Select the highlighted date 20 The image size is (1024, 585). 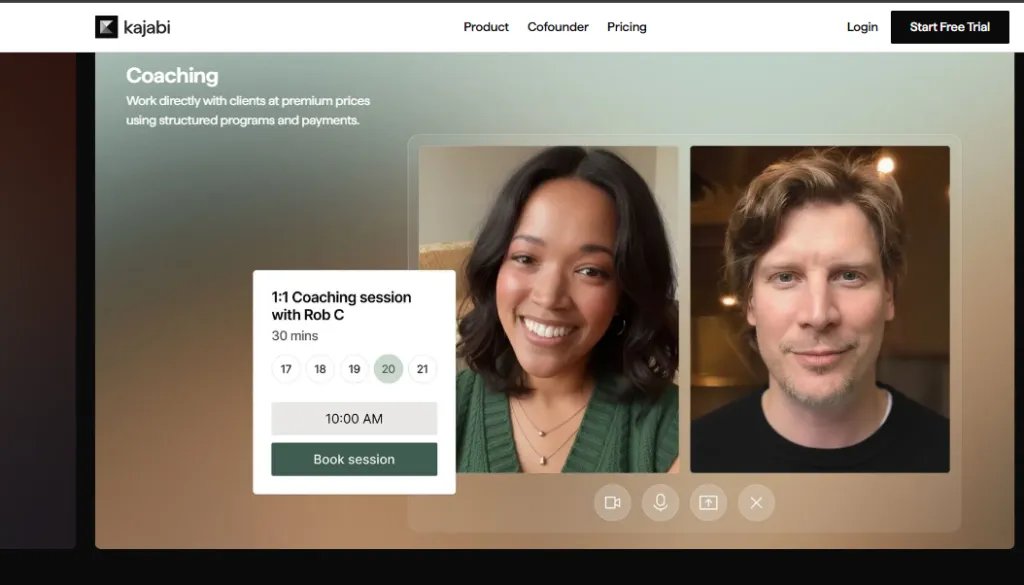tap(388, 369)
